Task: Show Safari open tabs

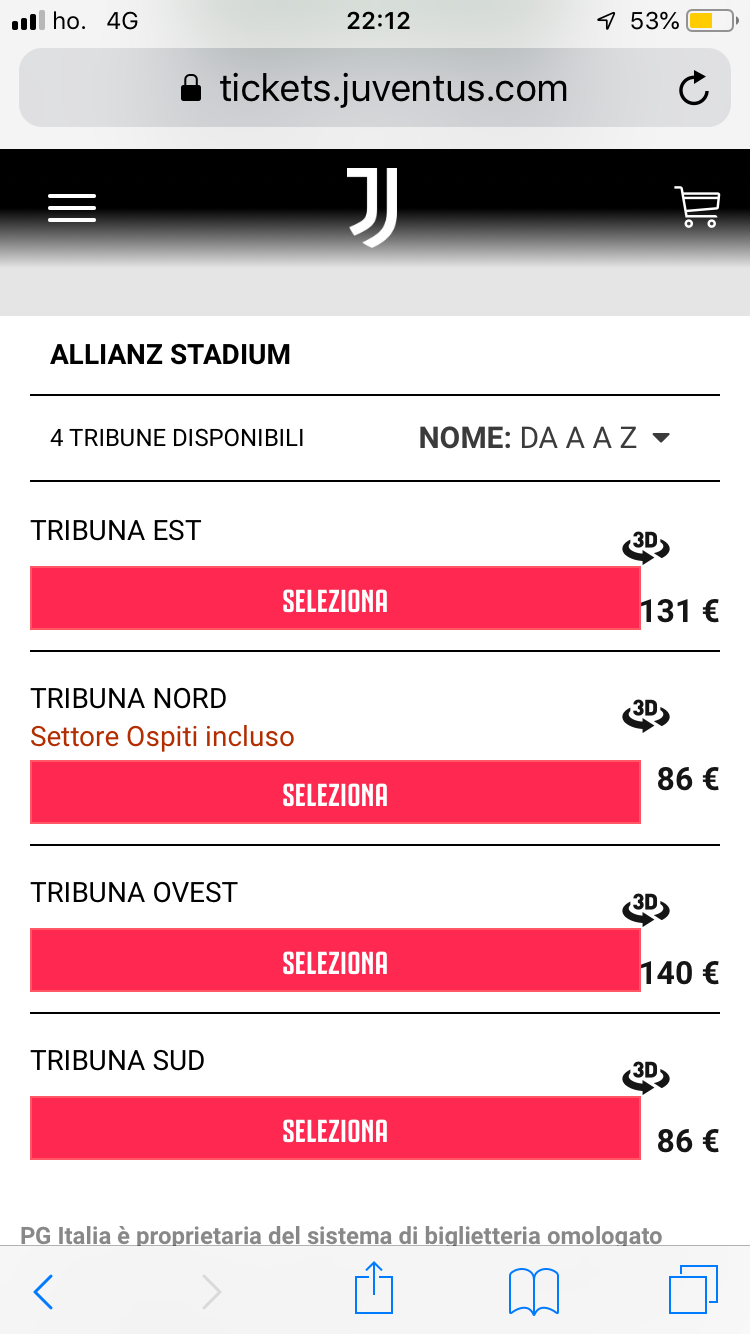Action: (693, 1290)
